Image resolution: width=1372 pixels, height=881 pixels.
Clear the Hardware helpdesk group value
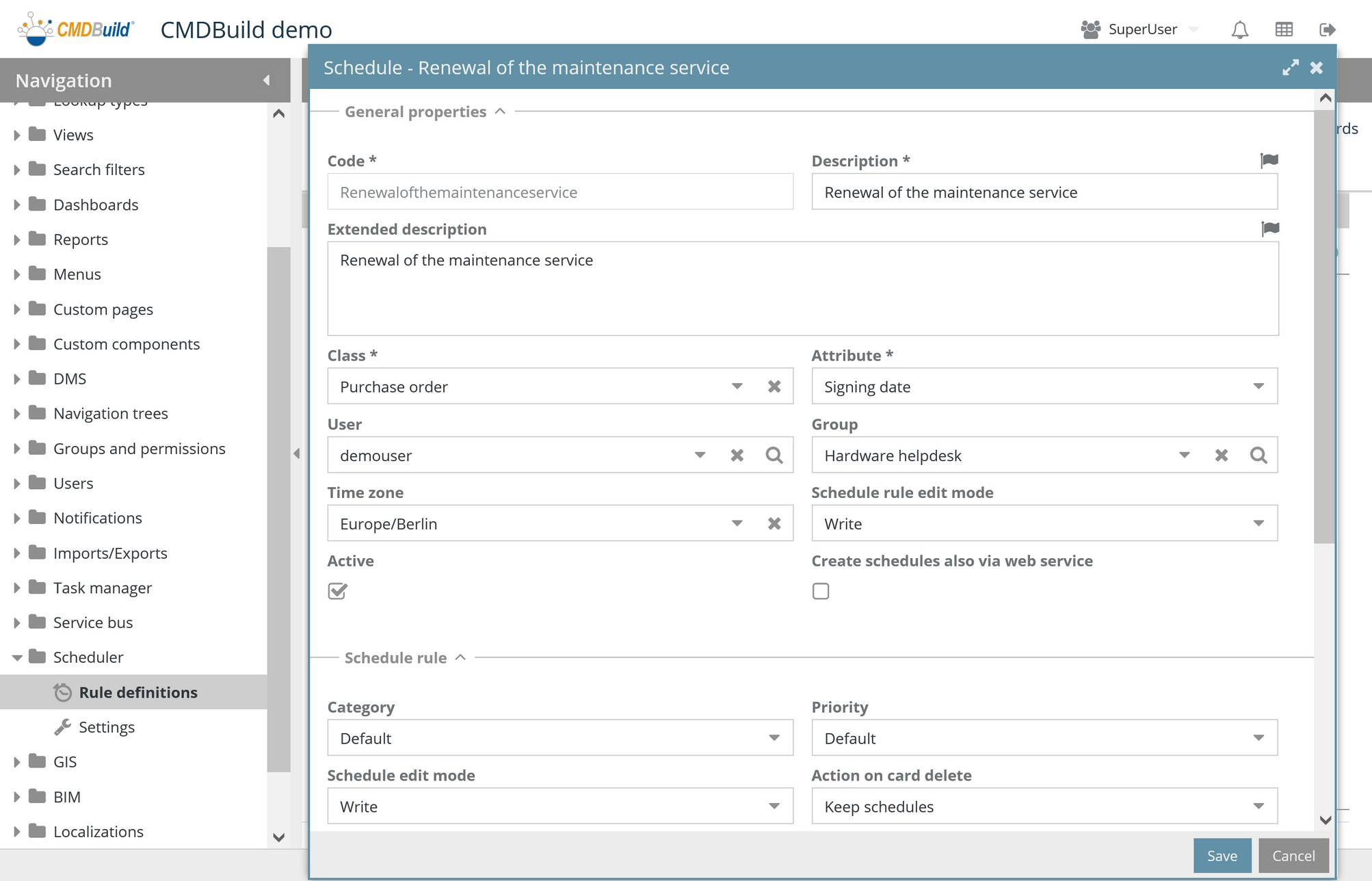[1221, 456]
